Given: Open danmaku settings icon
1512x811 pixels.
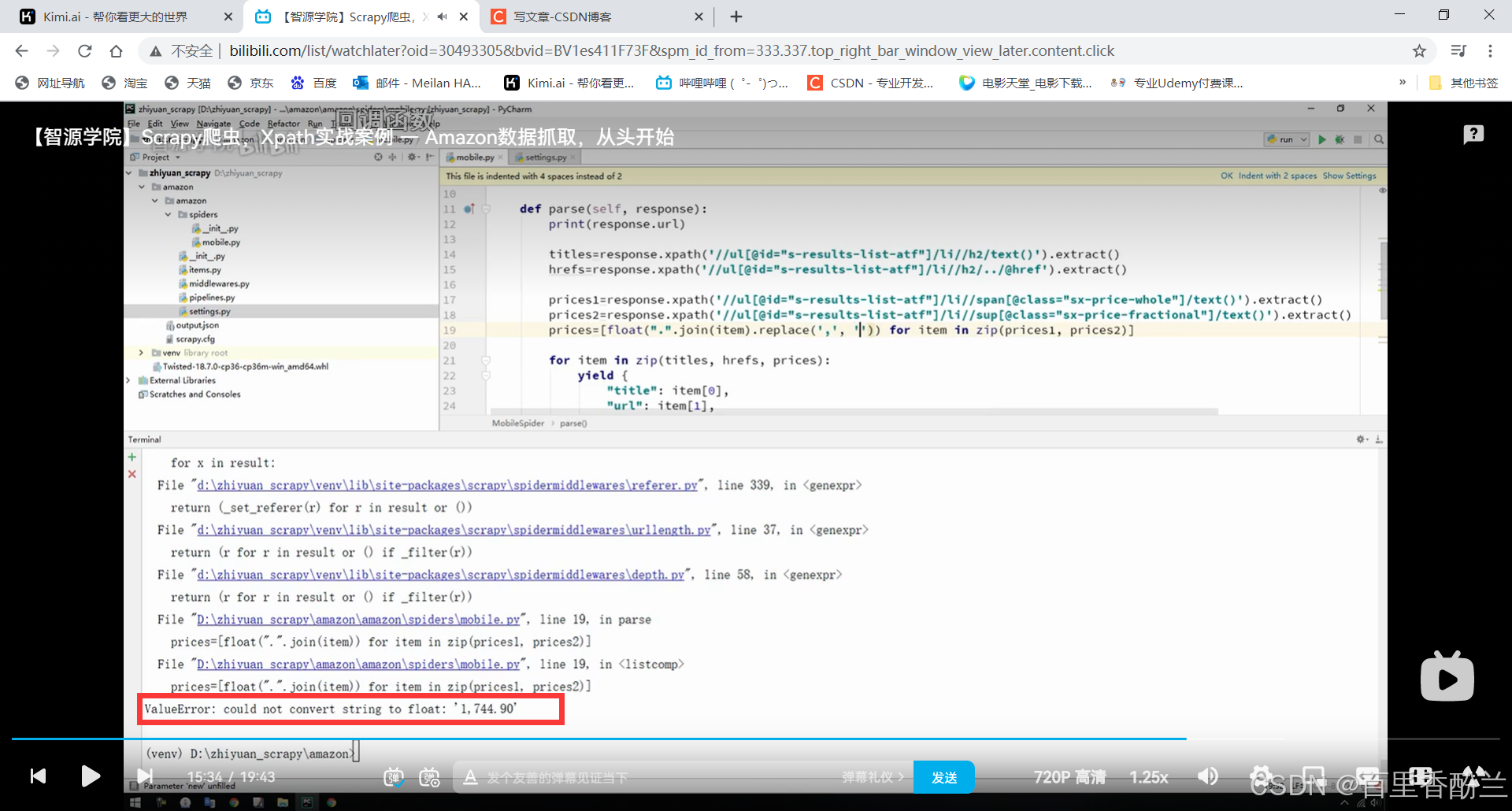Looking at the screenshot, I should 429,777.
